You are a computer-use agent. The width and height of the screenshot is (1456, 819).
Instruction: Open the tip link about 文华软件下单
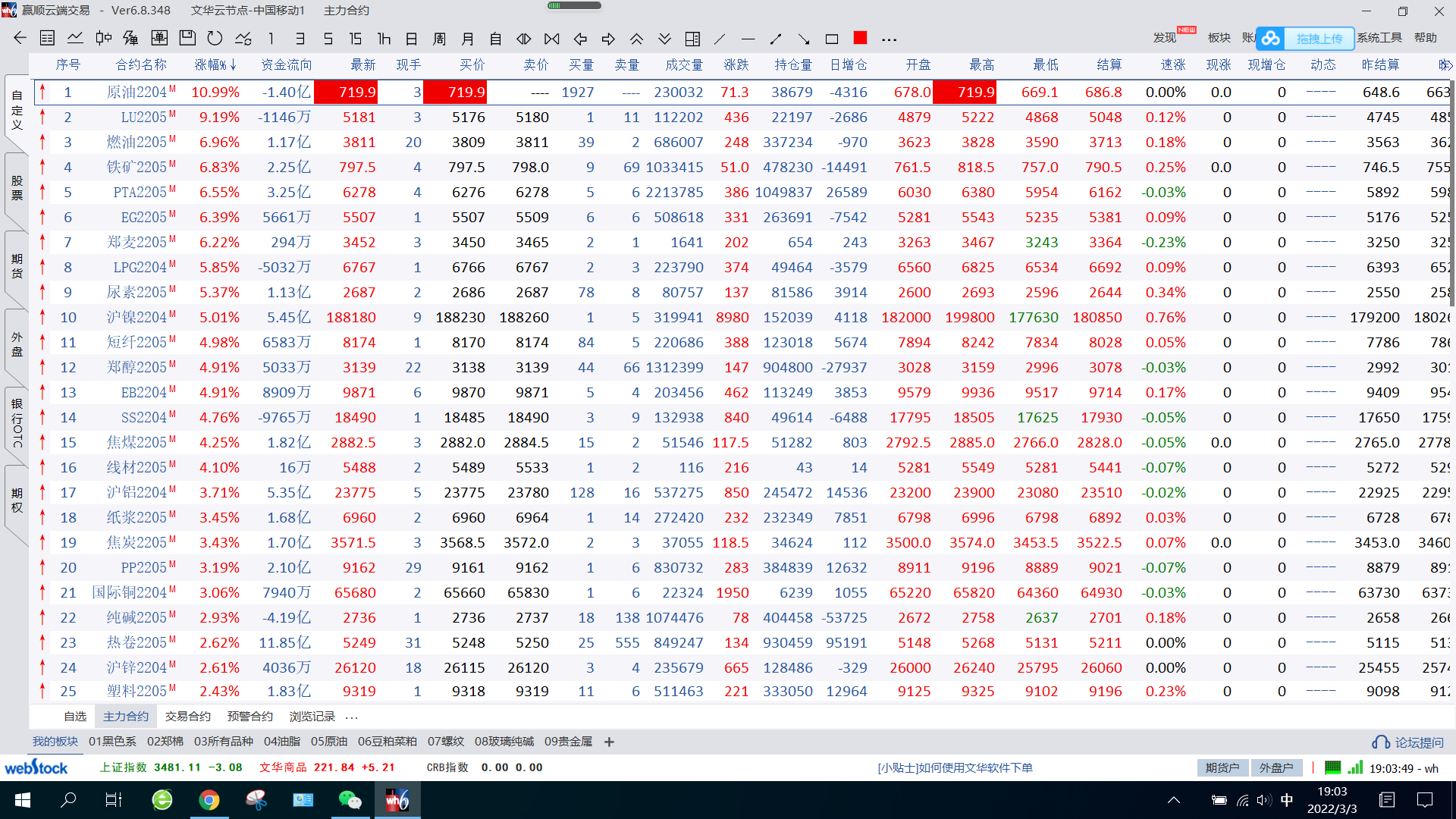click(x=955, y=767)
